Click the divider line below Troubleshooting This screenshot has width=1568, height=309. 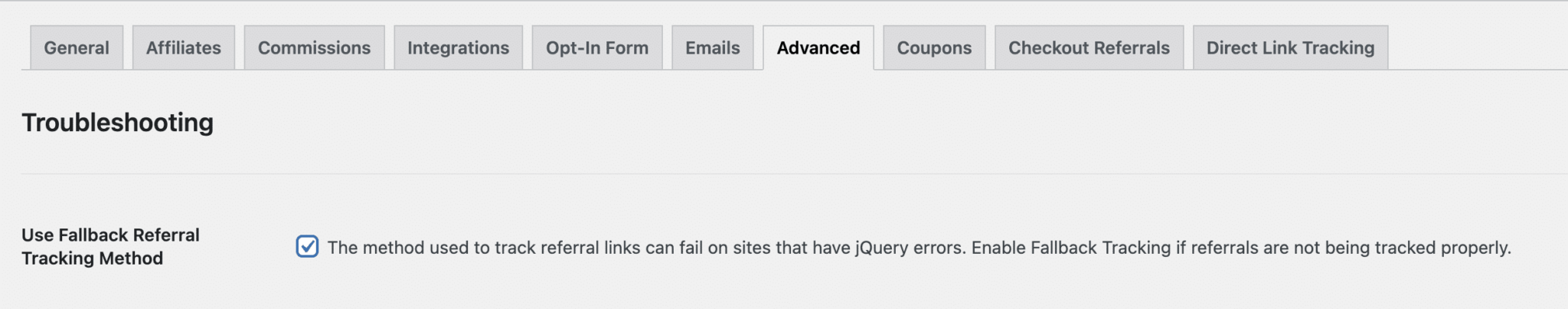pos(766,174)
